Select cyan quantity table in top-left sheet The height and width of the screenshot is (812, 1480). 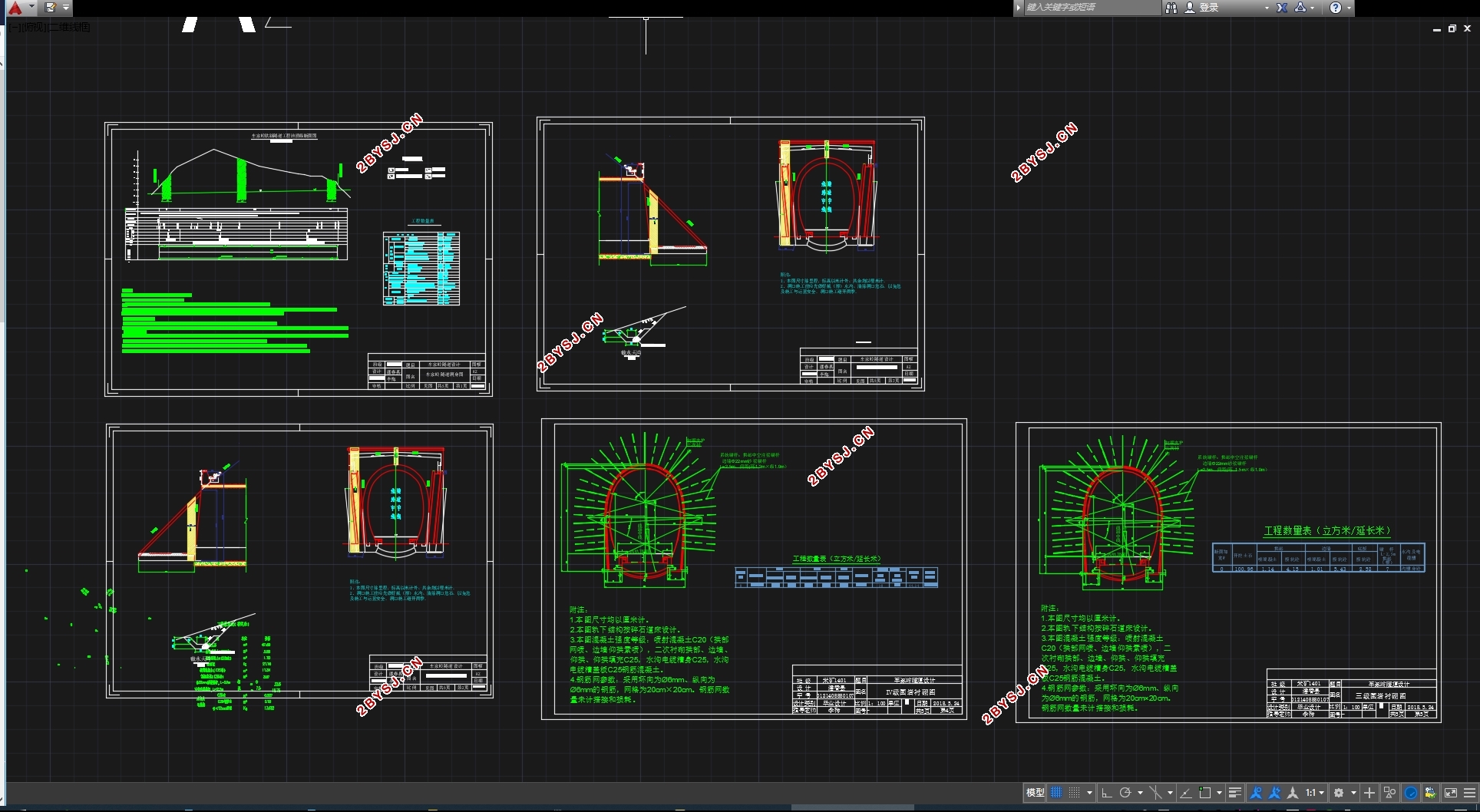coord(421,269)
